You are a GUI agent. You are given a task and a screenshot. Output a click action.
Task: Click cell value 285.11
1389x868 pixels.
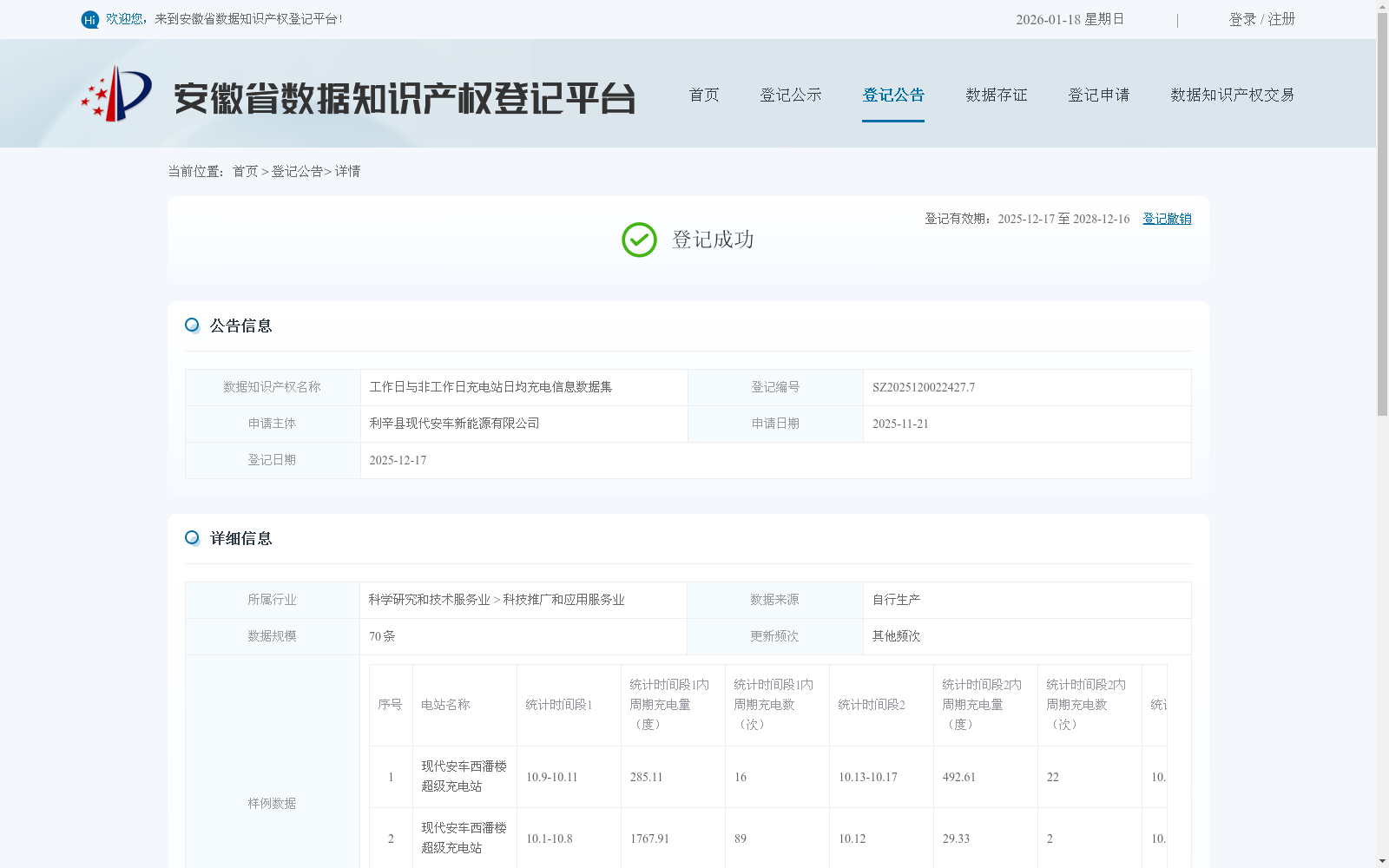(646, 777)
